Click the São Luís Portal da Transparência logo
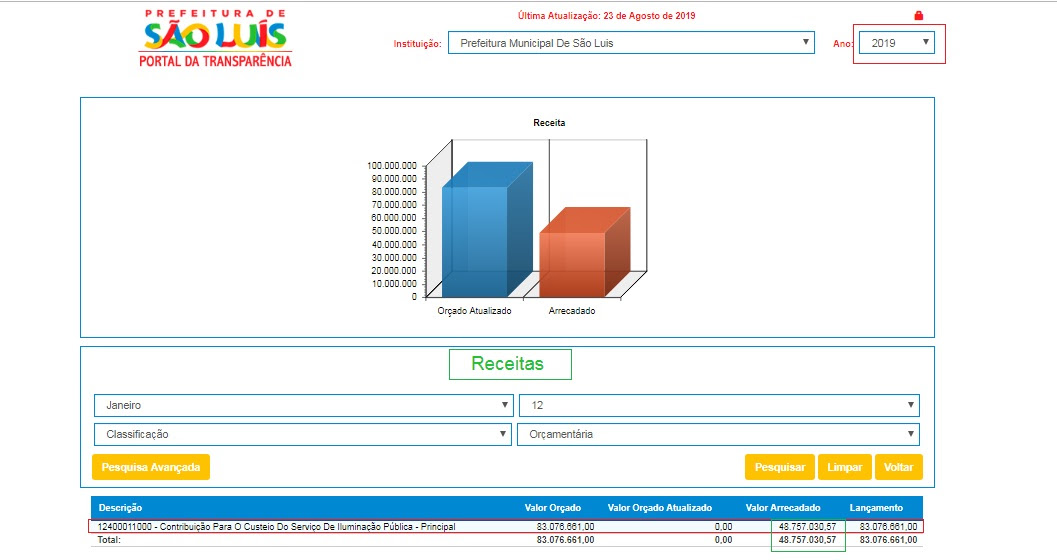The width and height of the screenshot is (1057, 560). coord(216,38)
